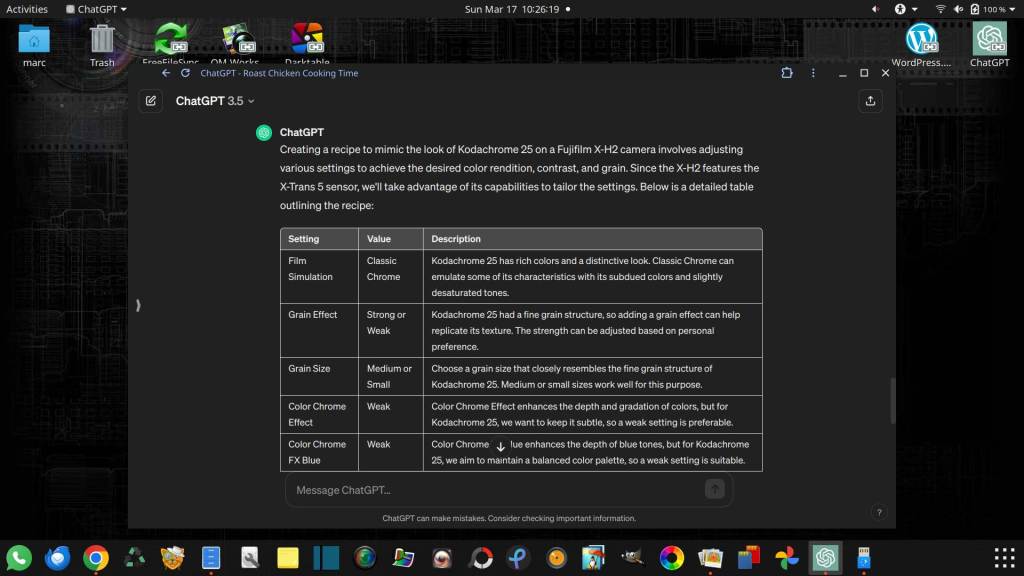Click the share conversation icon
This screenshot has width=1024, height=576.
coord(871,101)
